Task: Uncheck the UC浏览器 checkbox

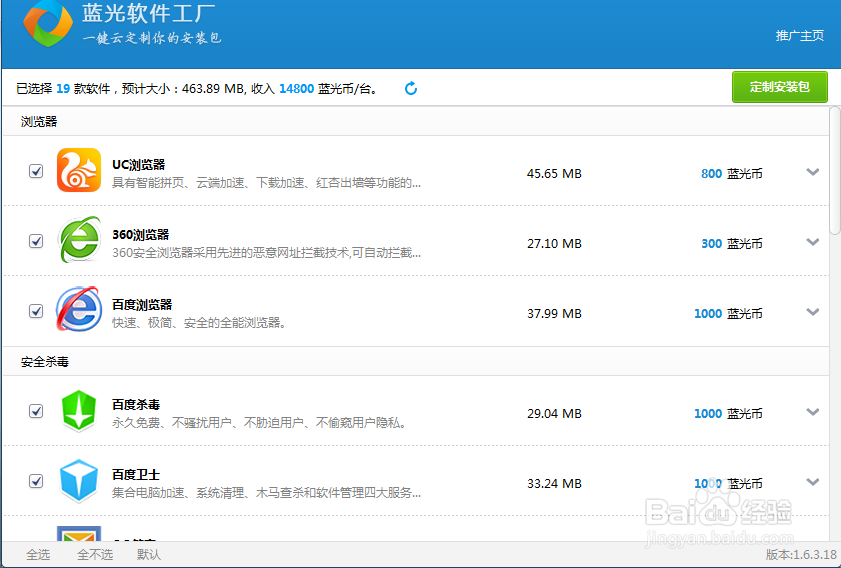Action: point(36,171)
